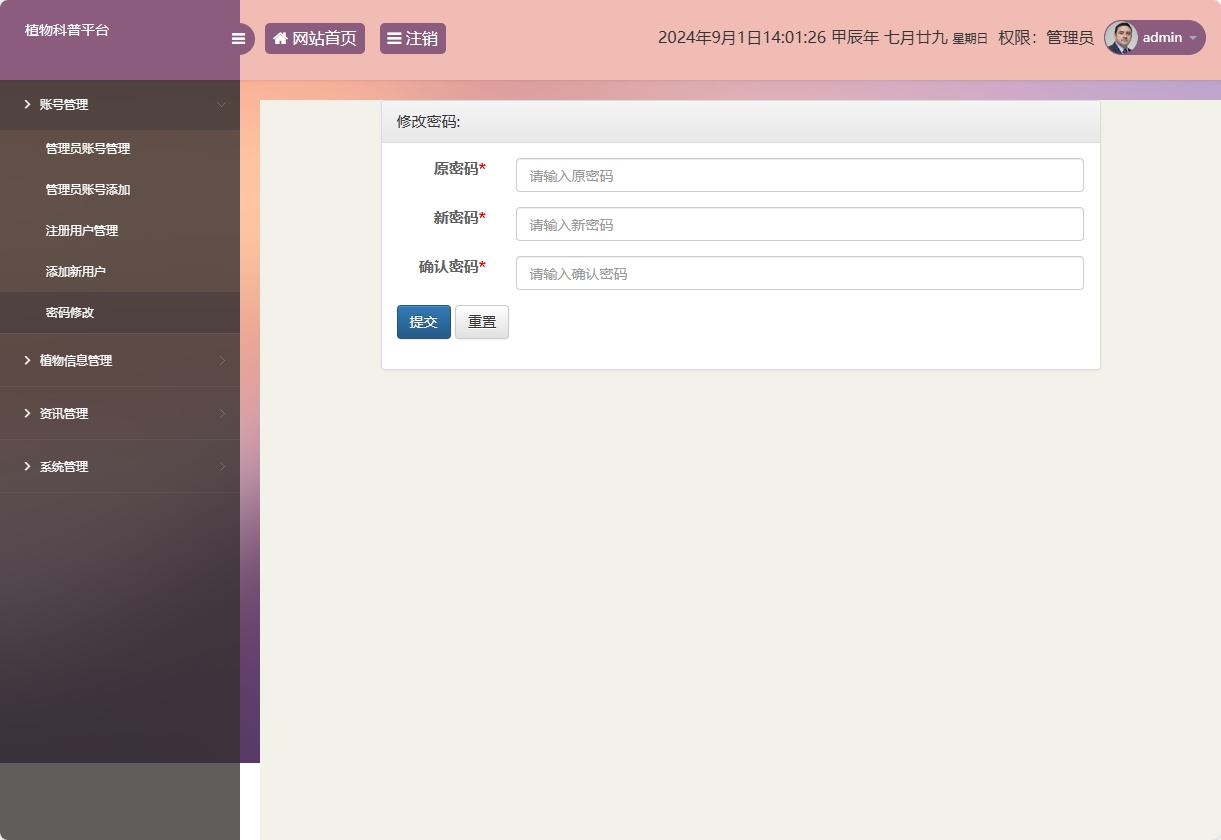
Task: Expand the 植物信息管理 menu section
Action: coord(120,361)
